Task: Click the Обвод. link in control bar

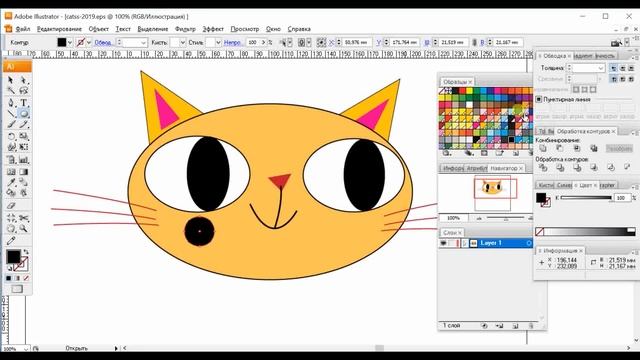Action: coord(103,42)
